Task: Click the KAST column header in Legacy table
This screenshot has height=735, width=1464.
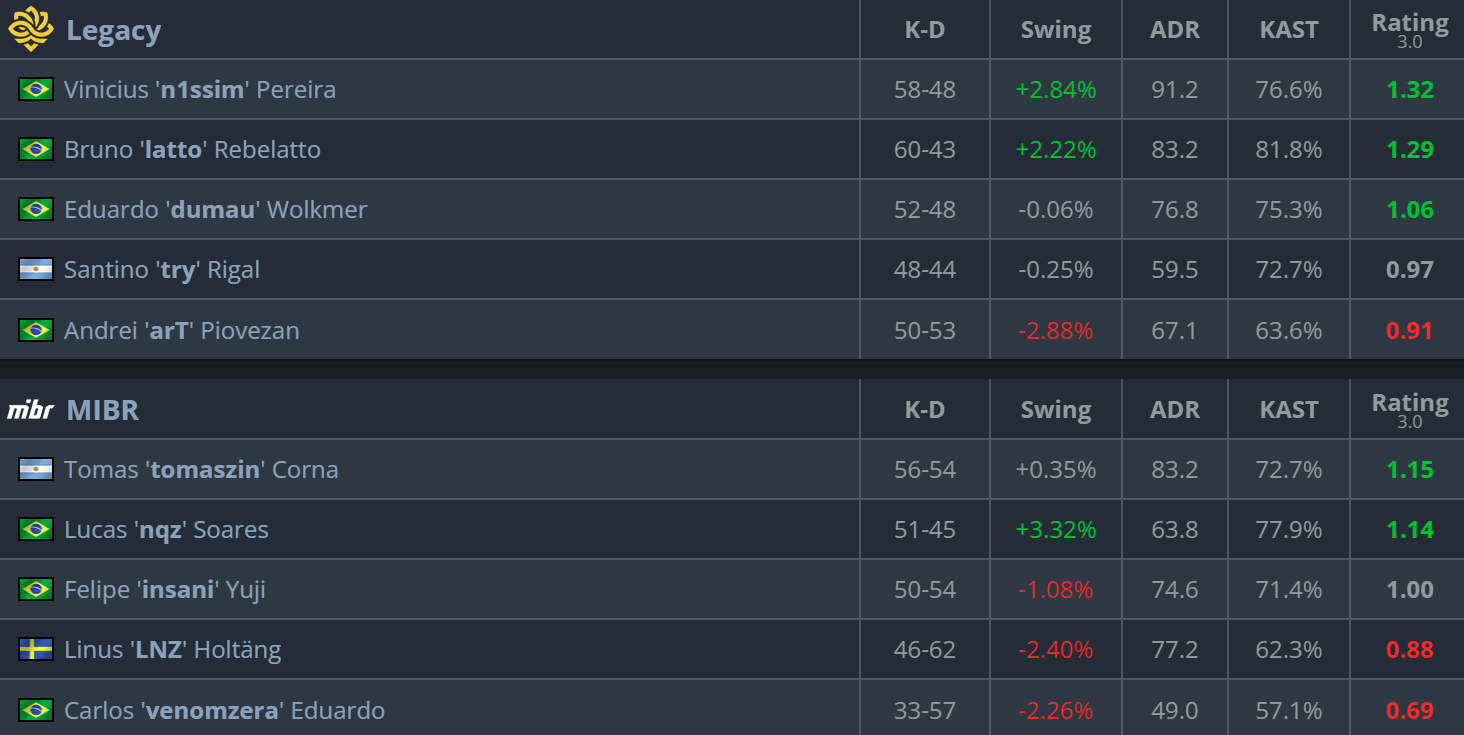Action: pos(1289,30)
